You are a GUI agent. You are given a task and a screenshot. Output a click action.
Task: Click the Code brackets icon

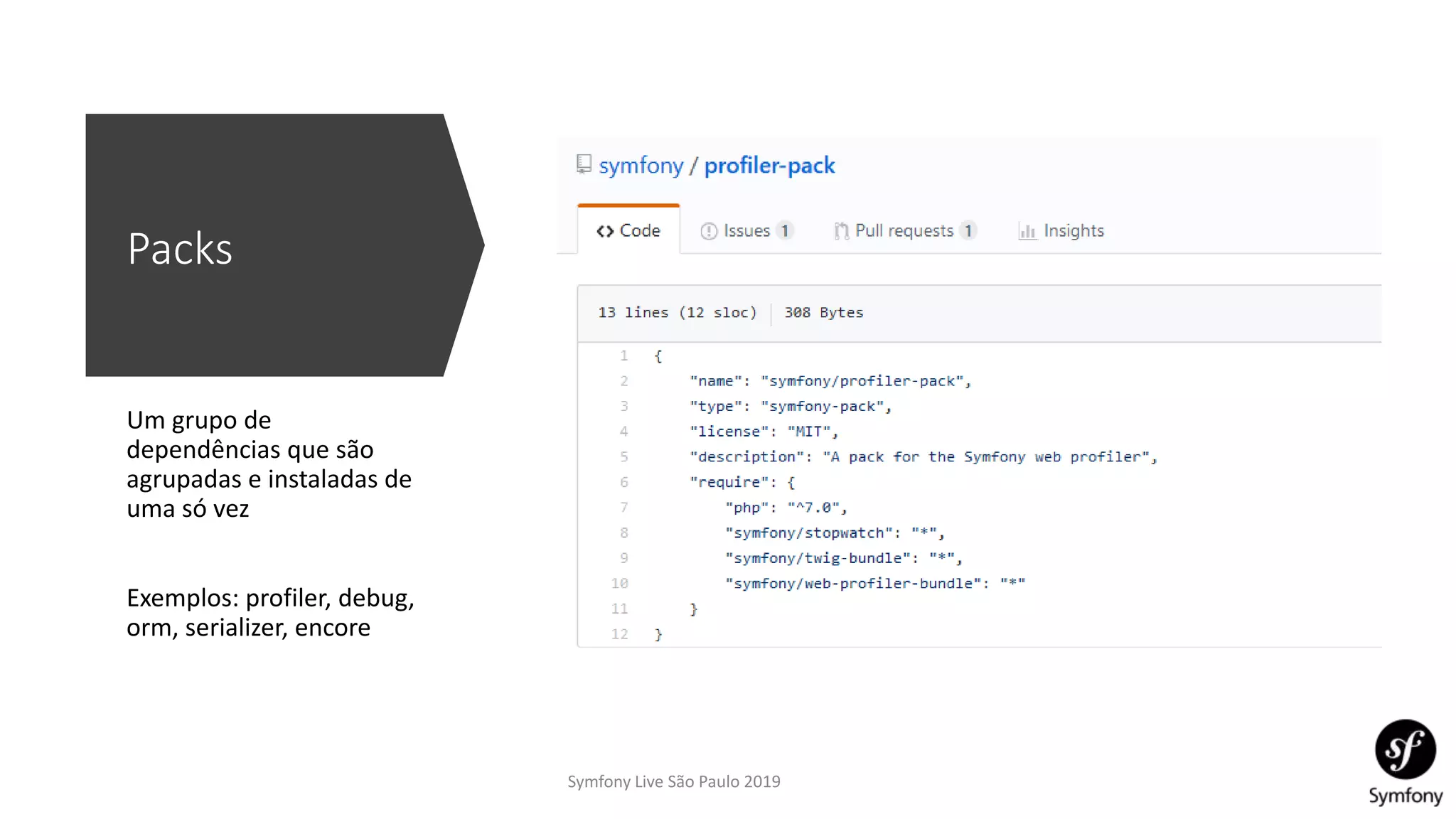(x=605, y=231)
